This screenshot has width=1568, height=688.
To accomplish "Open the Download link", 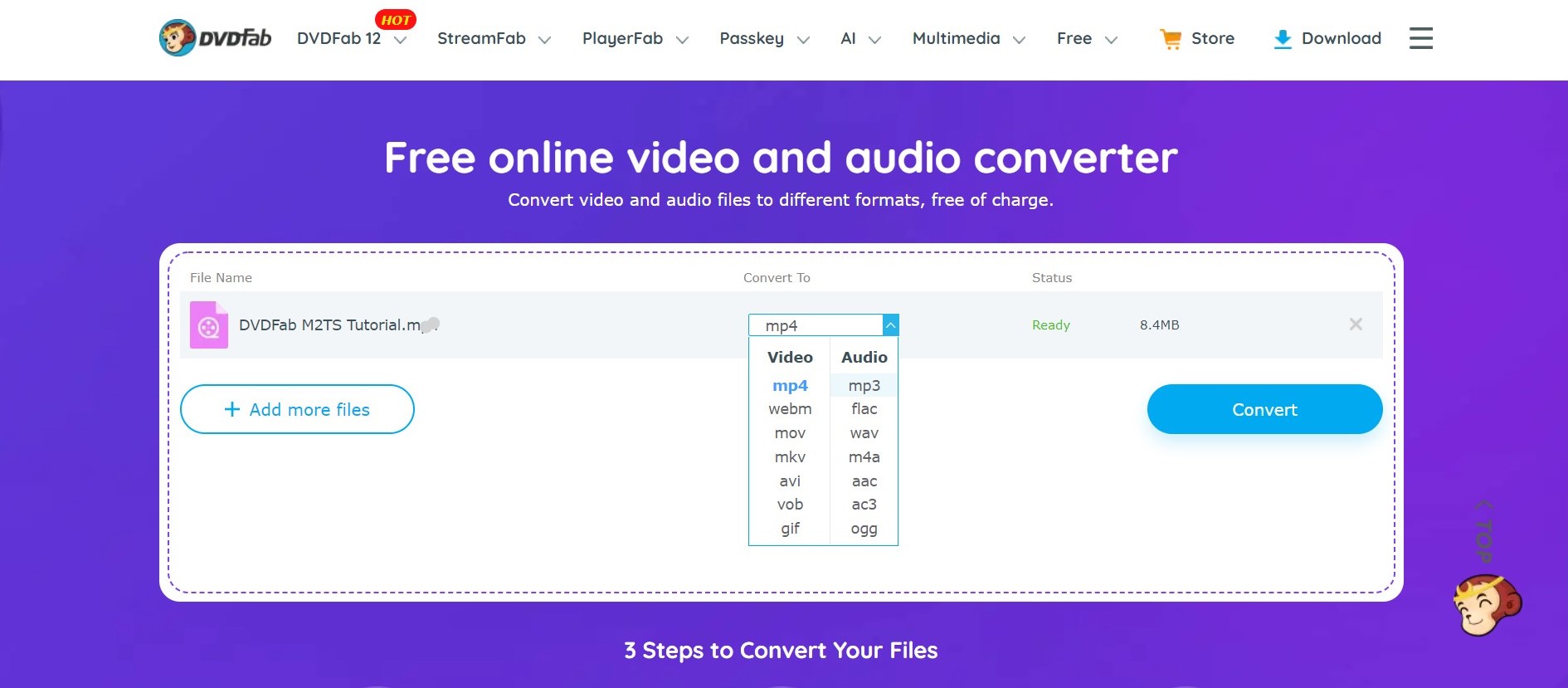I will [x=1341, y=38].
